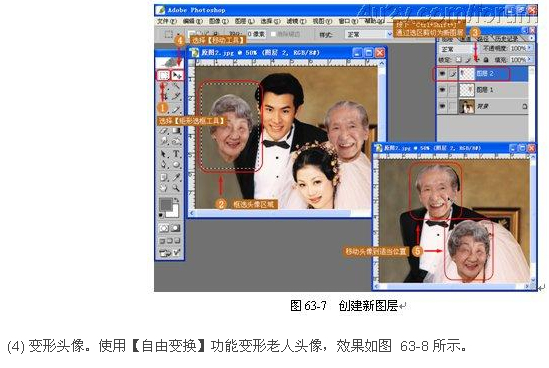Open 选择 menu
The height and width of the screenshot is (368, 549).
[270, 21]
